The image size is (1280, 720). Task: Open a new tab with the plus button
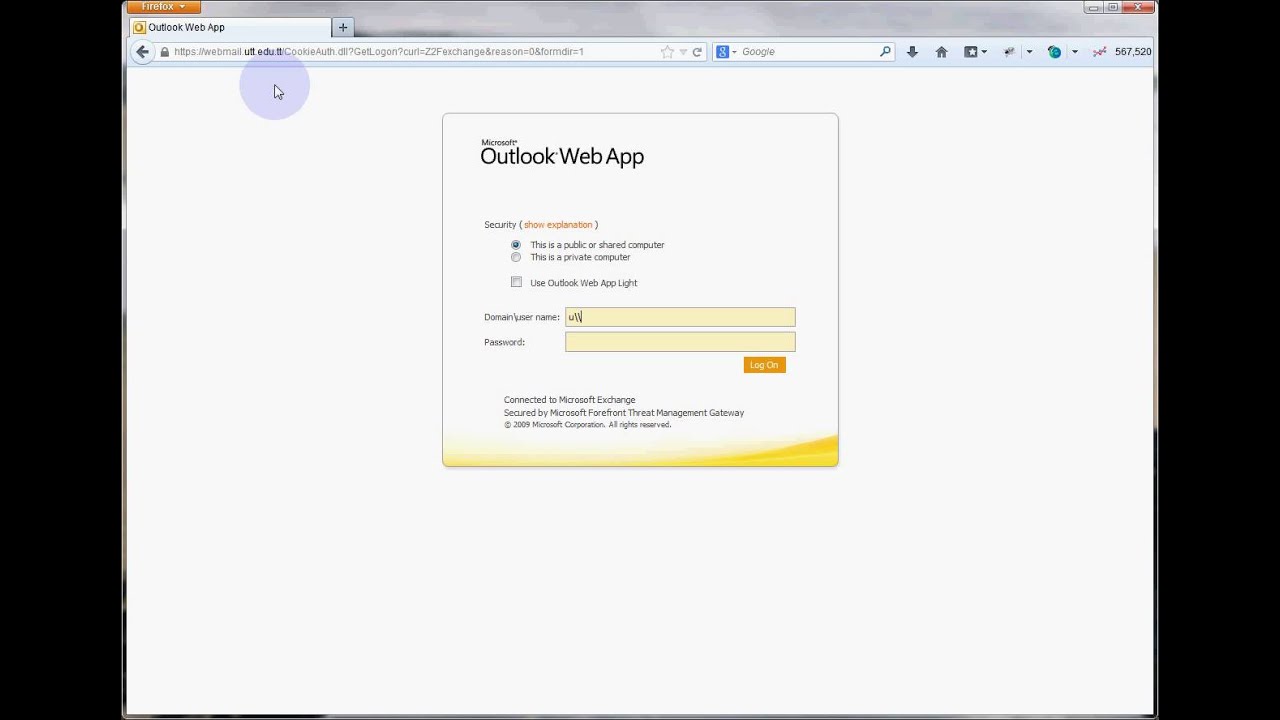tap(343, 28)
